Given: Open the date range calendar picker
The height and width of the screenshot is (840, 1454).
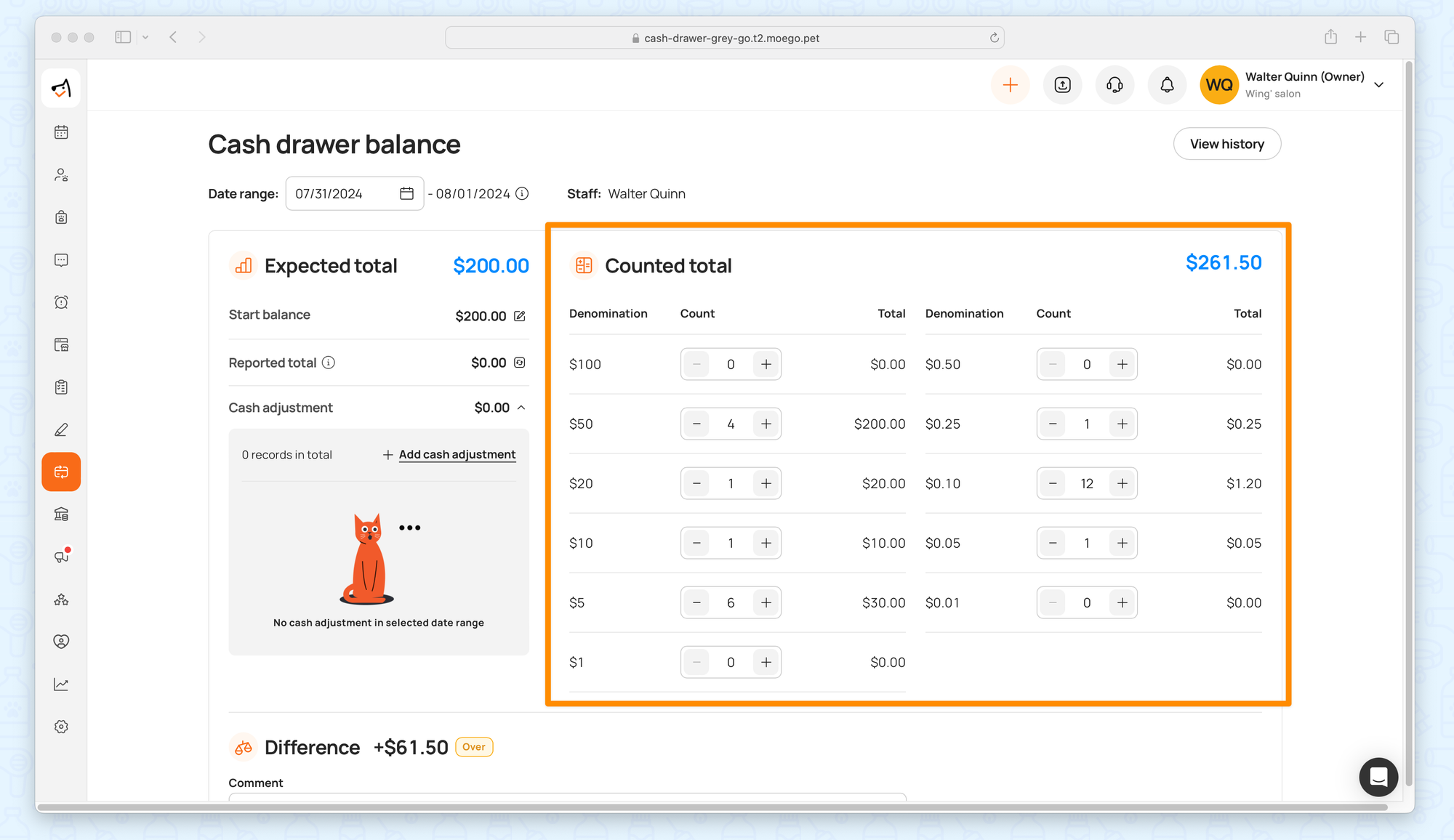Looking at the screenshot, I should (406, 193).
